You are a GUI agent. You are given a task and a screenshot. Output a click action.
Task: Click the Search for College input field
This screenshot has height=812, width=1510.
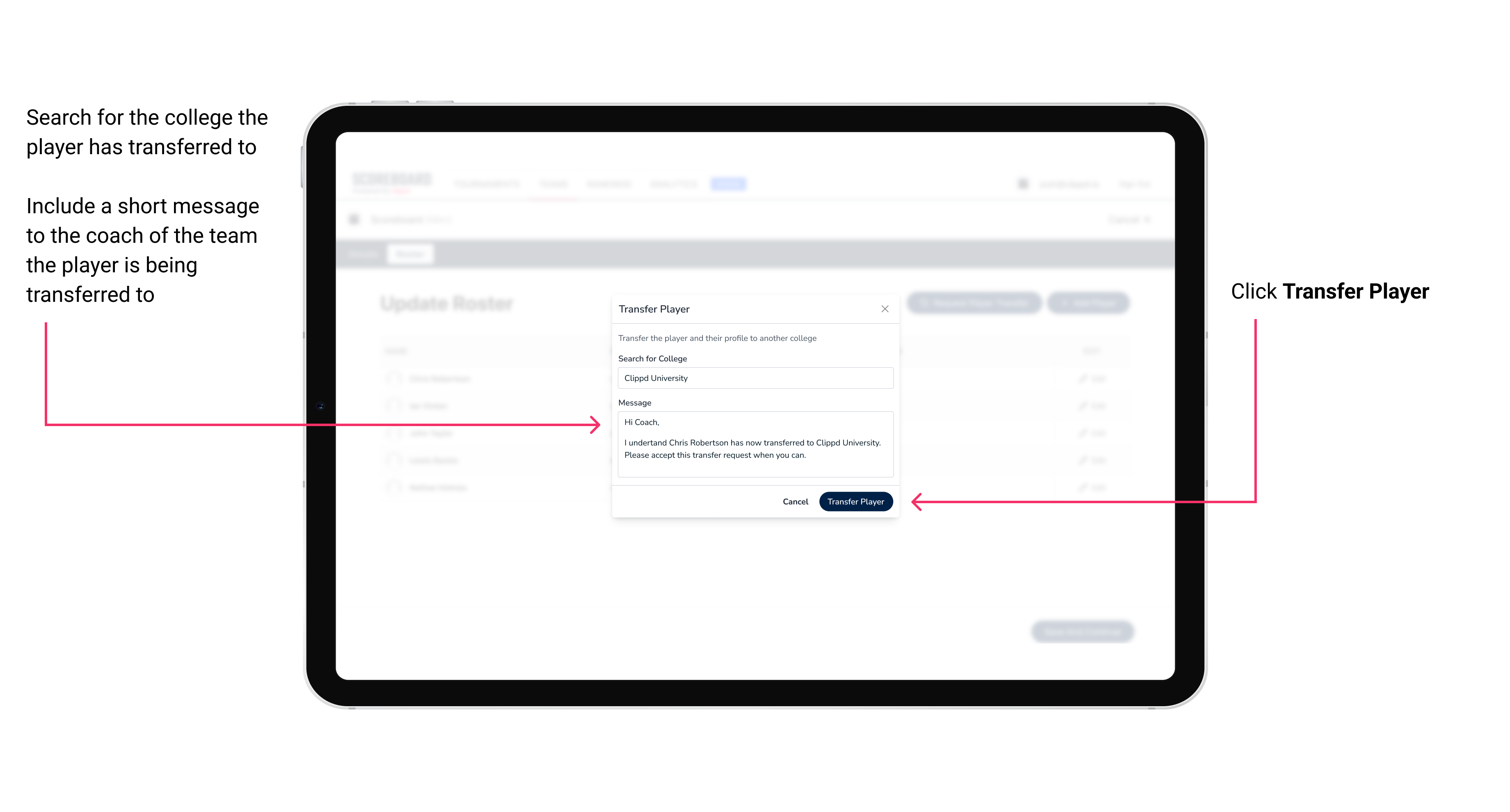pos(752,378)
